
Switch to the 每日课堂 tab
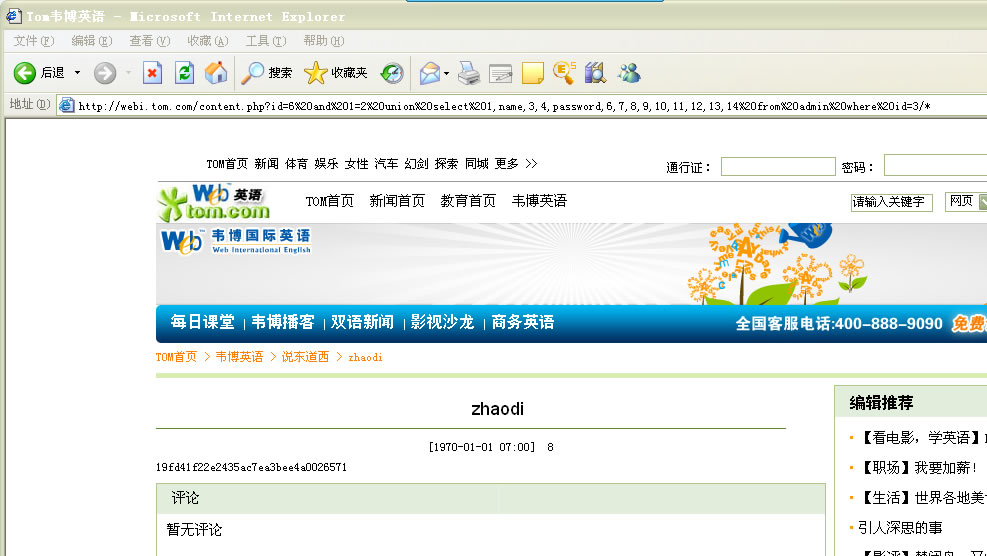(x=203, y=322)
